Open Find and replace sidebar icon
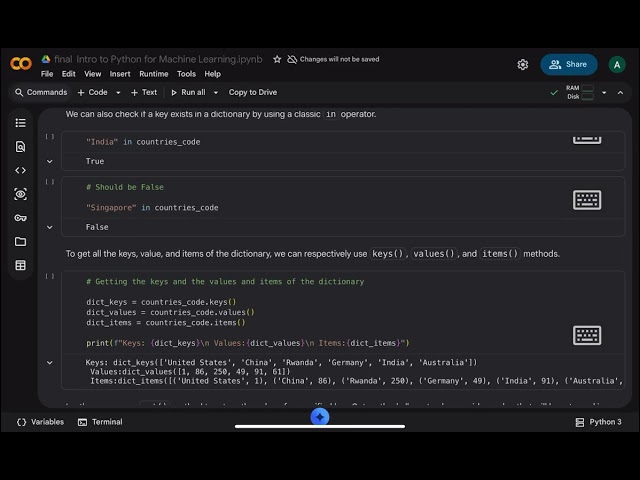This screenshot has height=480, width=640. pos(20,147)
